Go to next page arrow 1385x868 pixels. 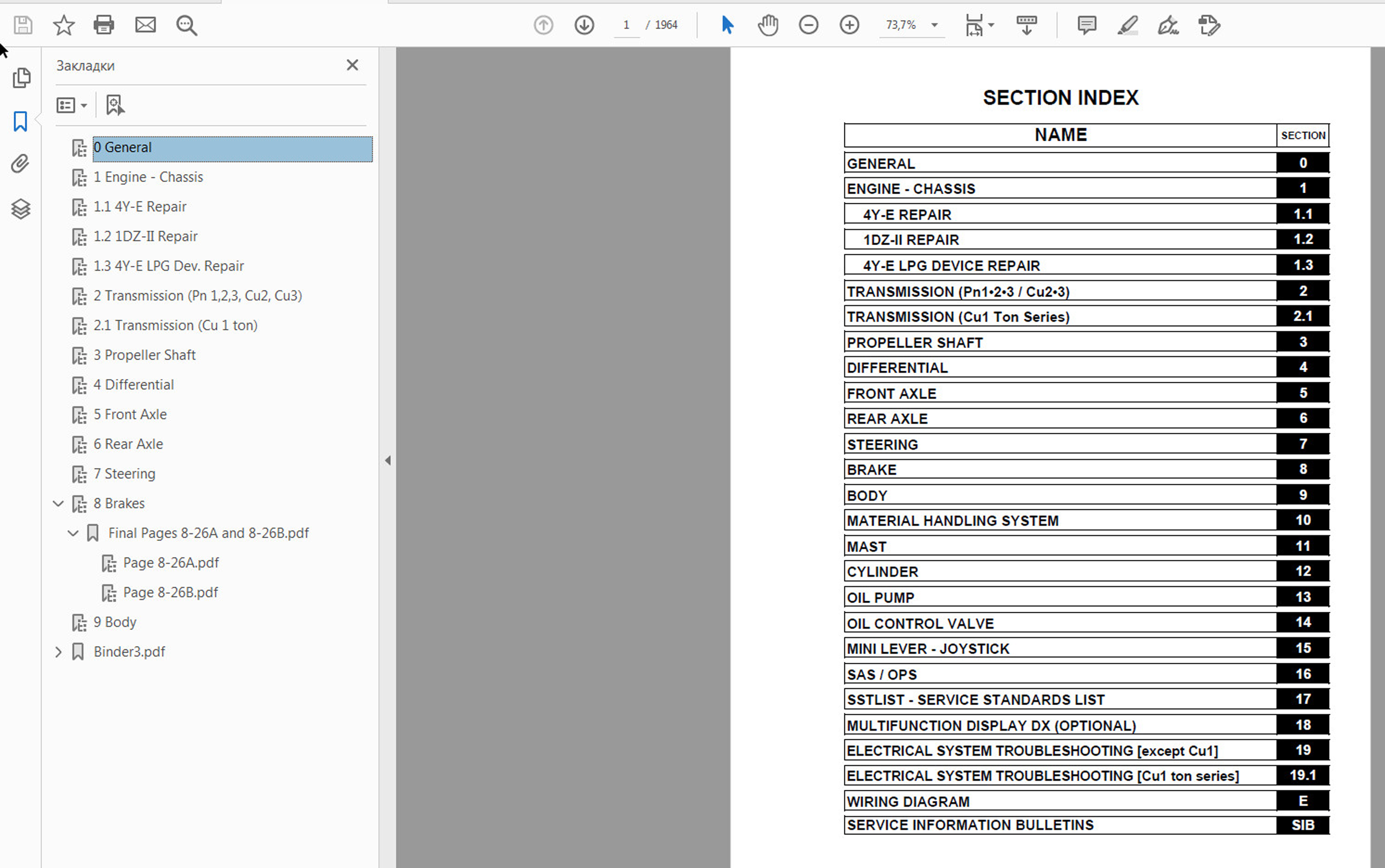pos(584,25)
